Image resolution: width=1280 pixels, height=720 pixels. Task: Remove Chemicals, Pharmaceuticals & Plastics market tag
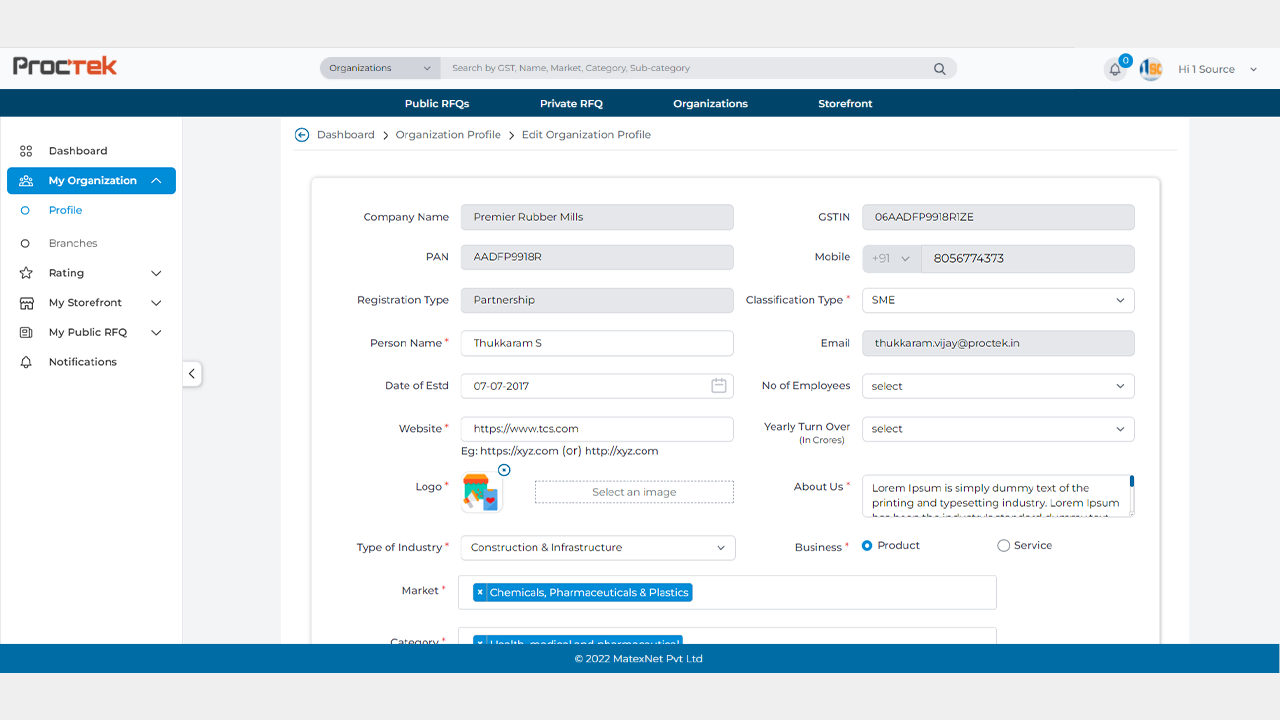coord(480,593)
